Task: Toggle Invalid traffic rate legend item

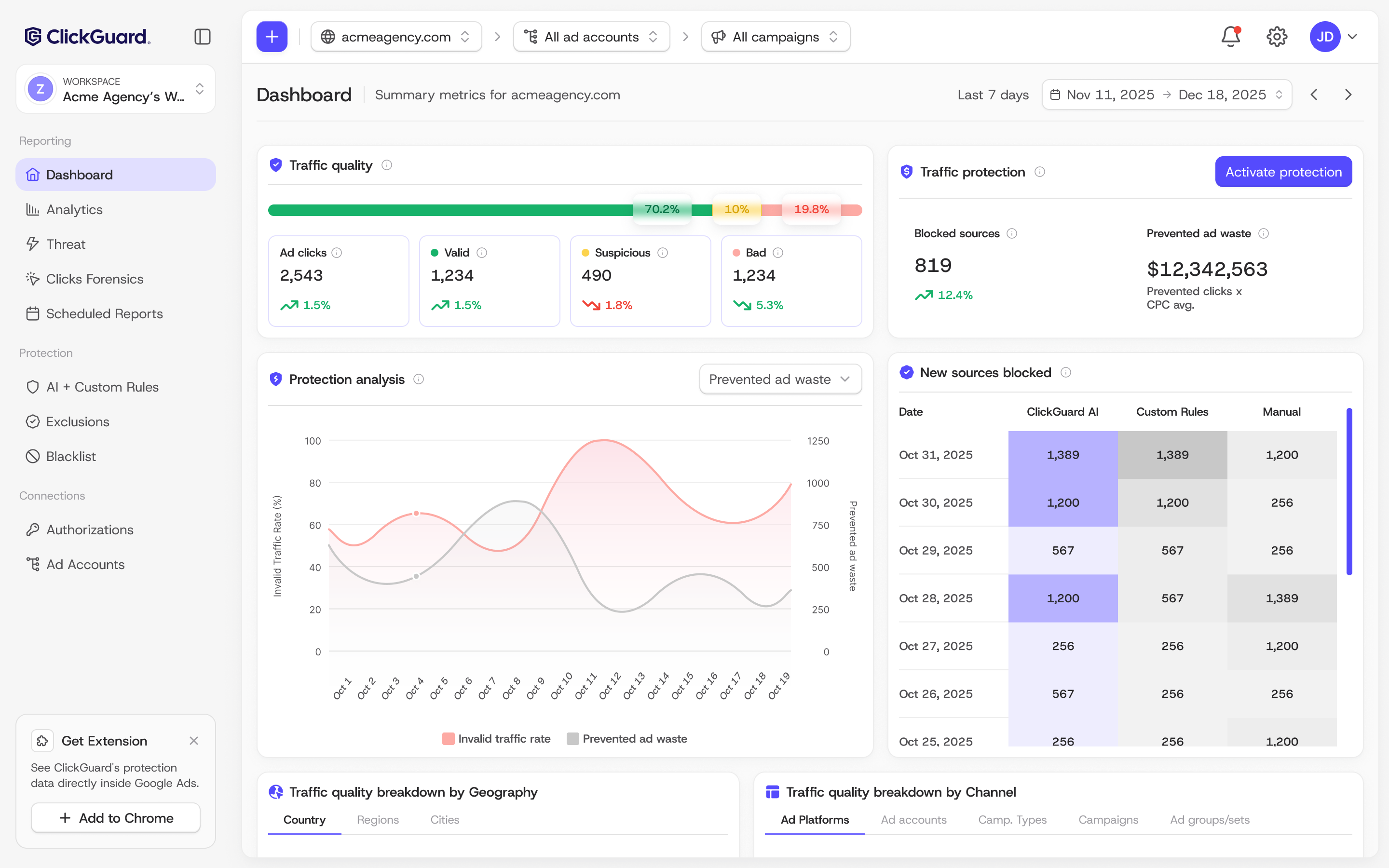Action: [x=496, y=739]
